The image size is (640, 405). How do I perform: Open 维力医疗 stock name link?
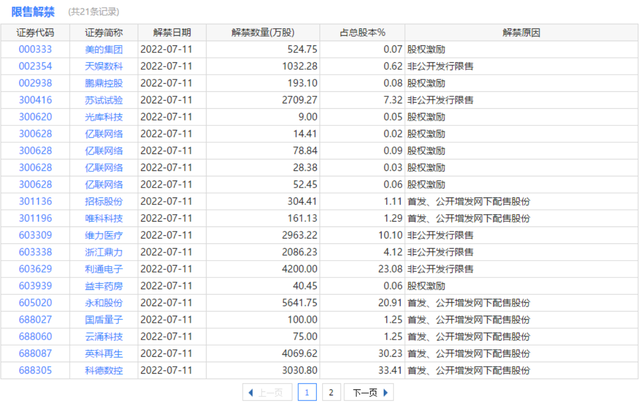click(104, 235)
